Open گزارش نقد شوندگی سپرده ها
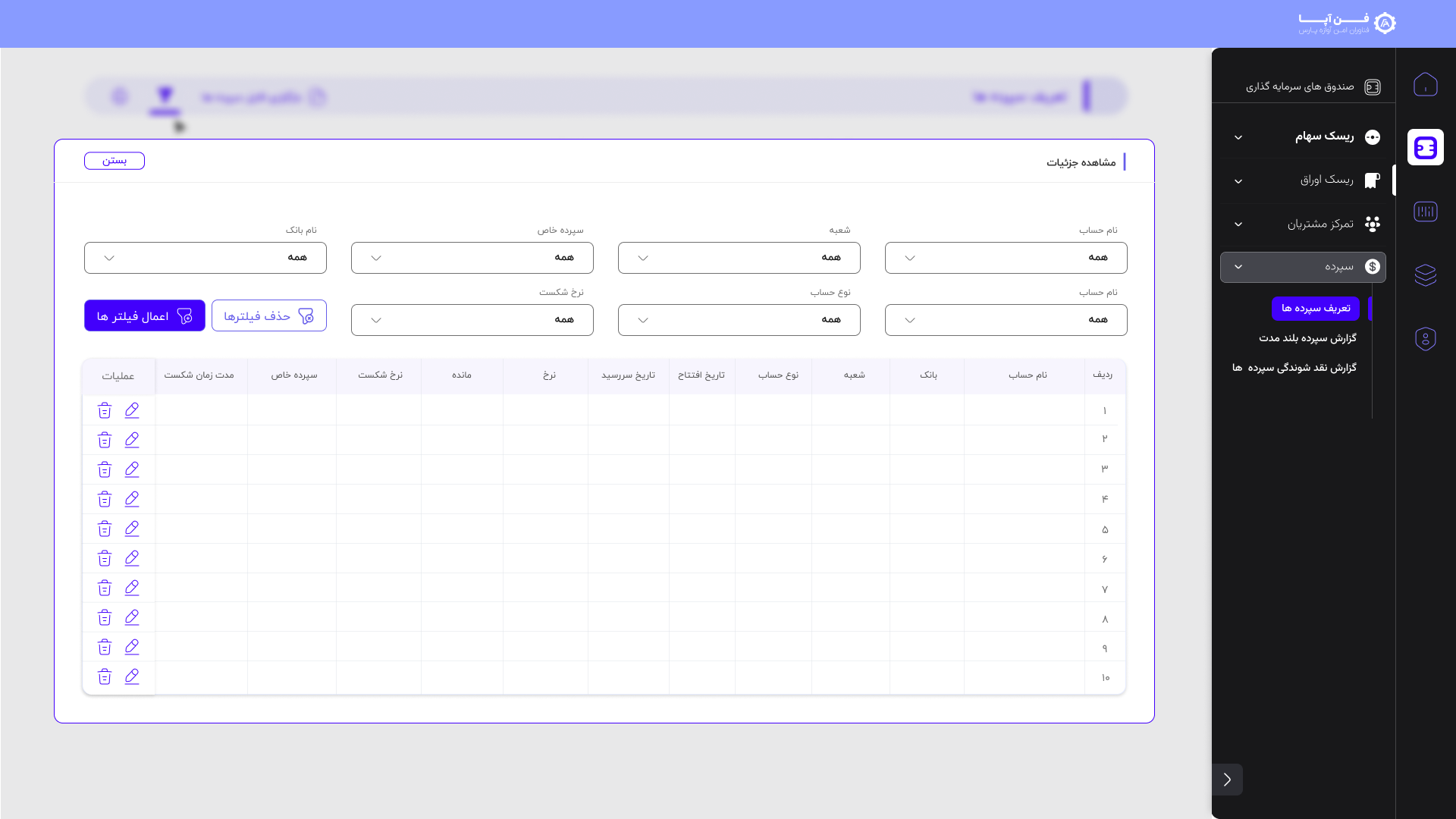The width and height of the screenshot is (1456, 819). pos(1294,368)
